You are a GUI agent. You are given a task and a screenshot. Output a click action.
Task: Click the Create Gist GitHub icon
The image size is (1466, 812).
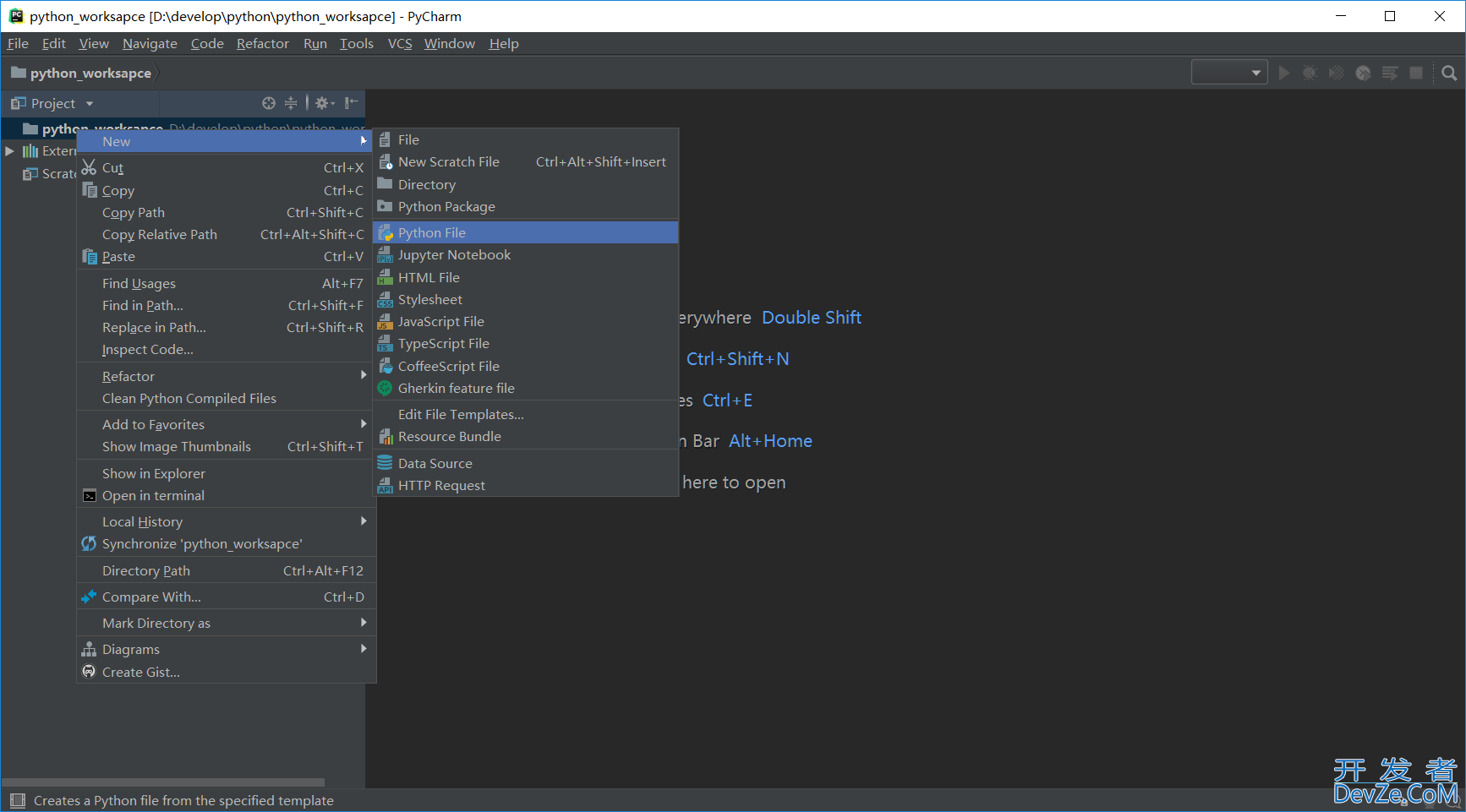click(x=89, y=671)
